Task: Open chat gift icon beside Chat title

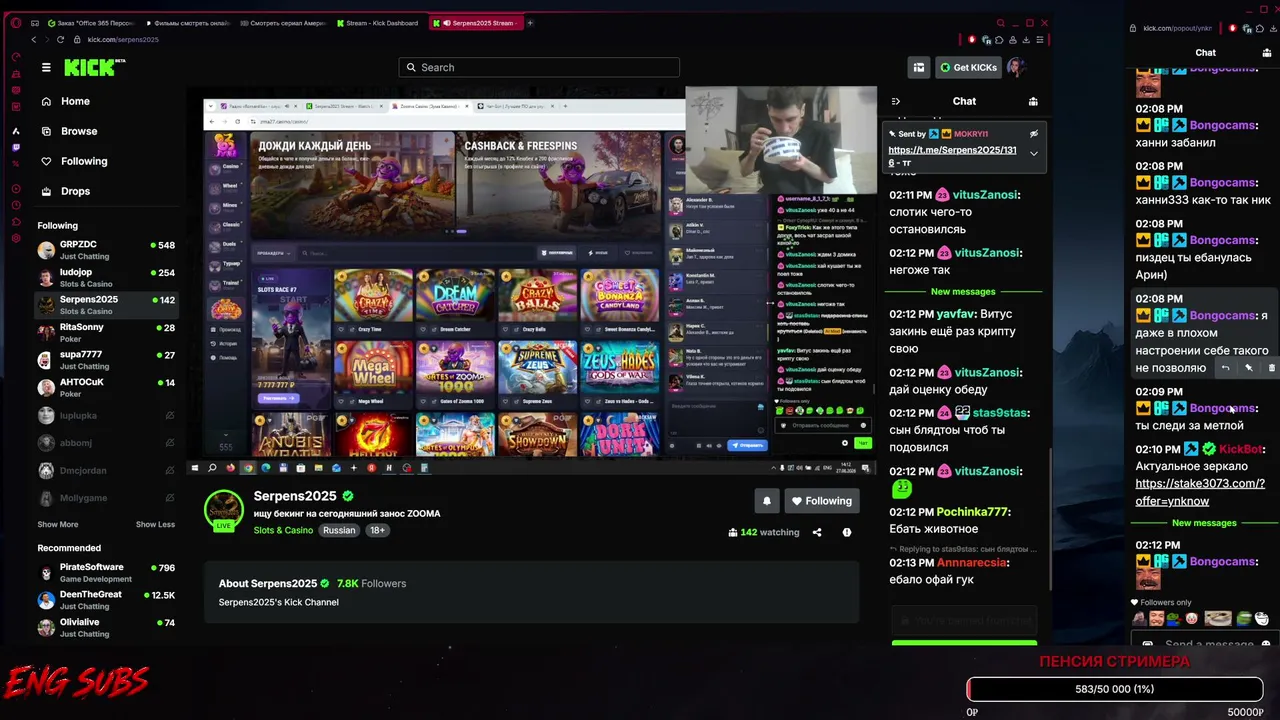Action: pos(1033,101)
